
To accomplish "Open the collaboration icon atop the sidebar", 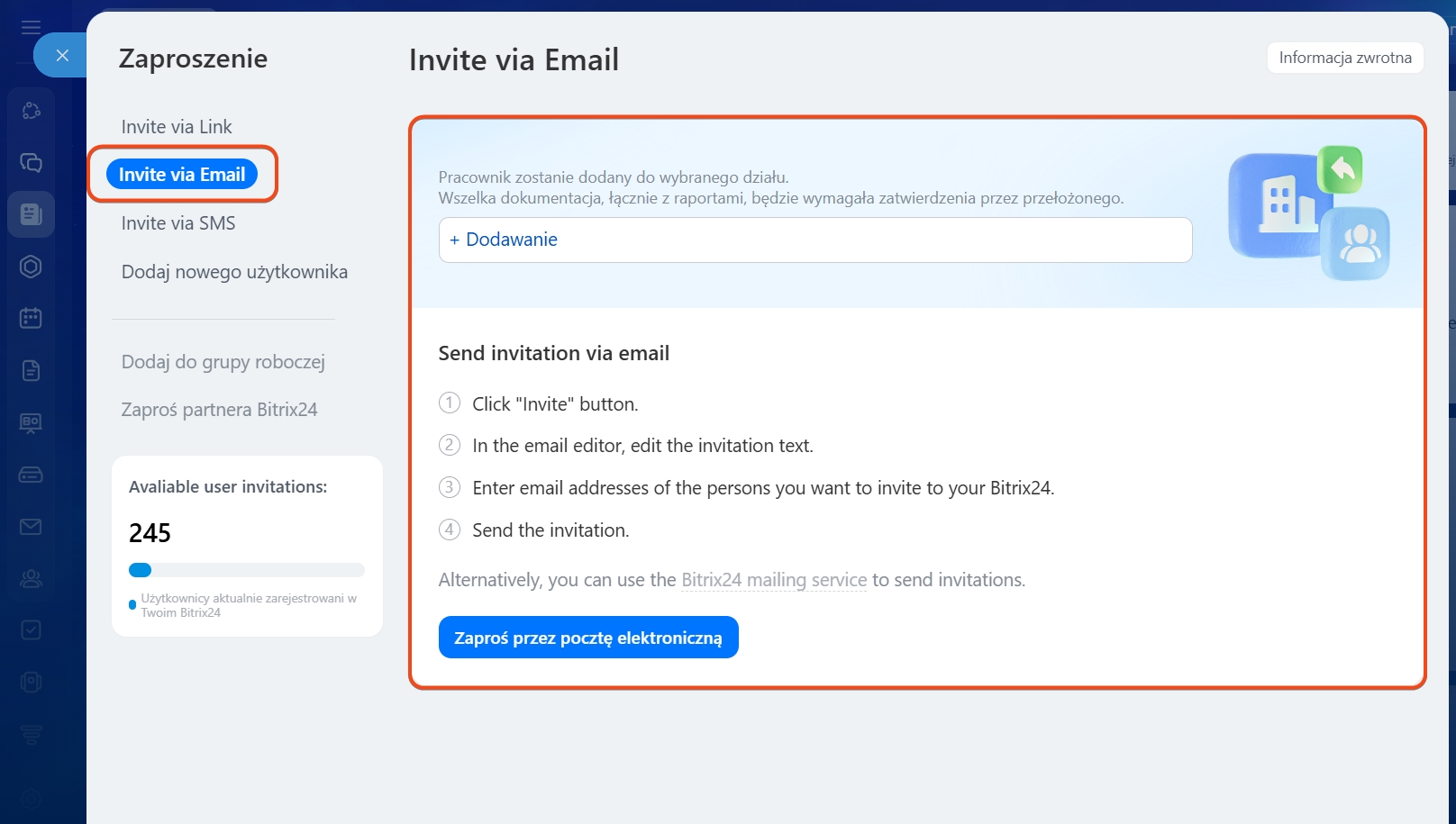I will tap(31, 111).
